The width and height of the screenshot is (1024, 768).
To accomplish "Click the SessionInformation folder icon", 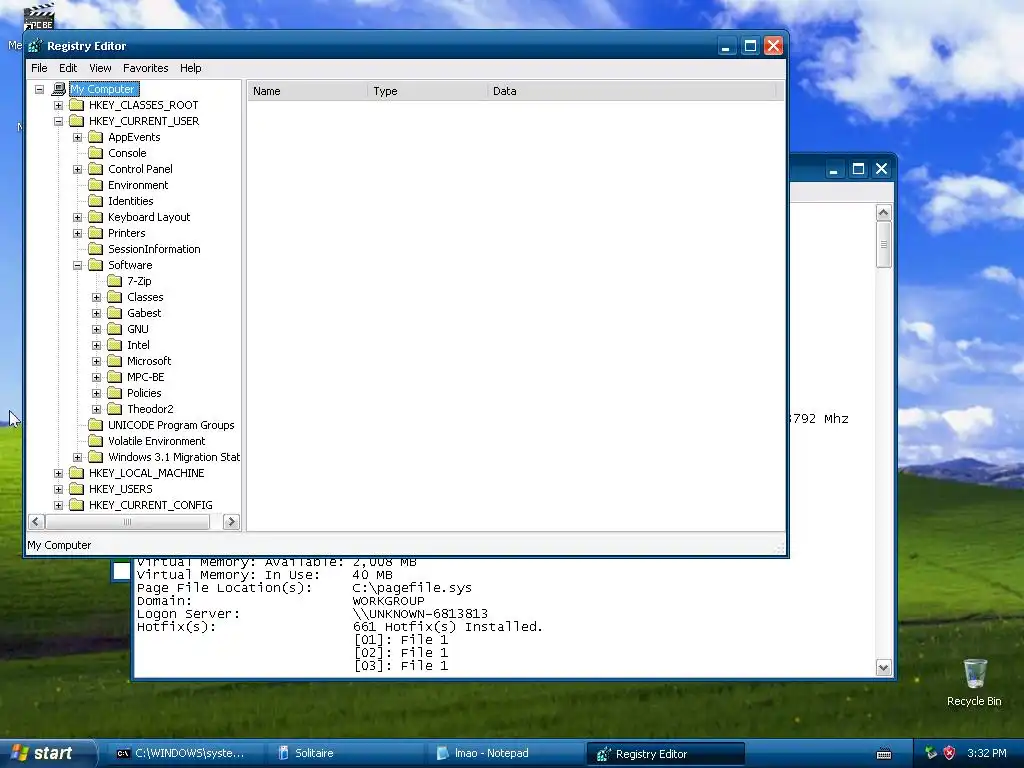I will tap(96, 249).
